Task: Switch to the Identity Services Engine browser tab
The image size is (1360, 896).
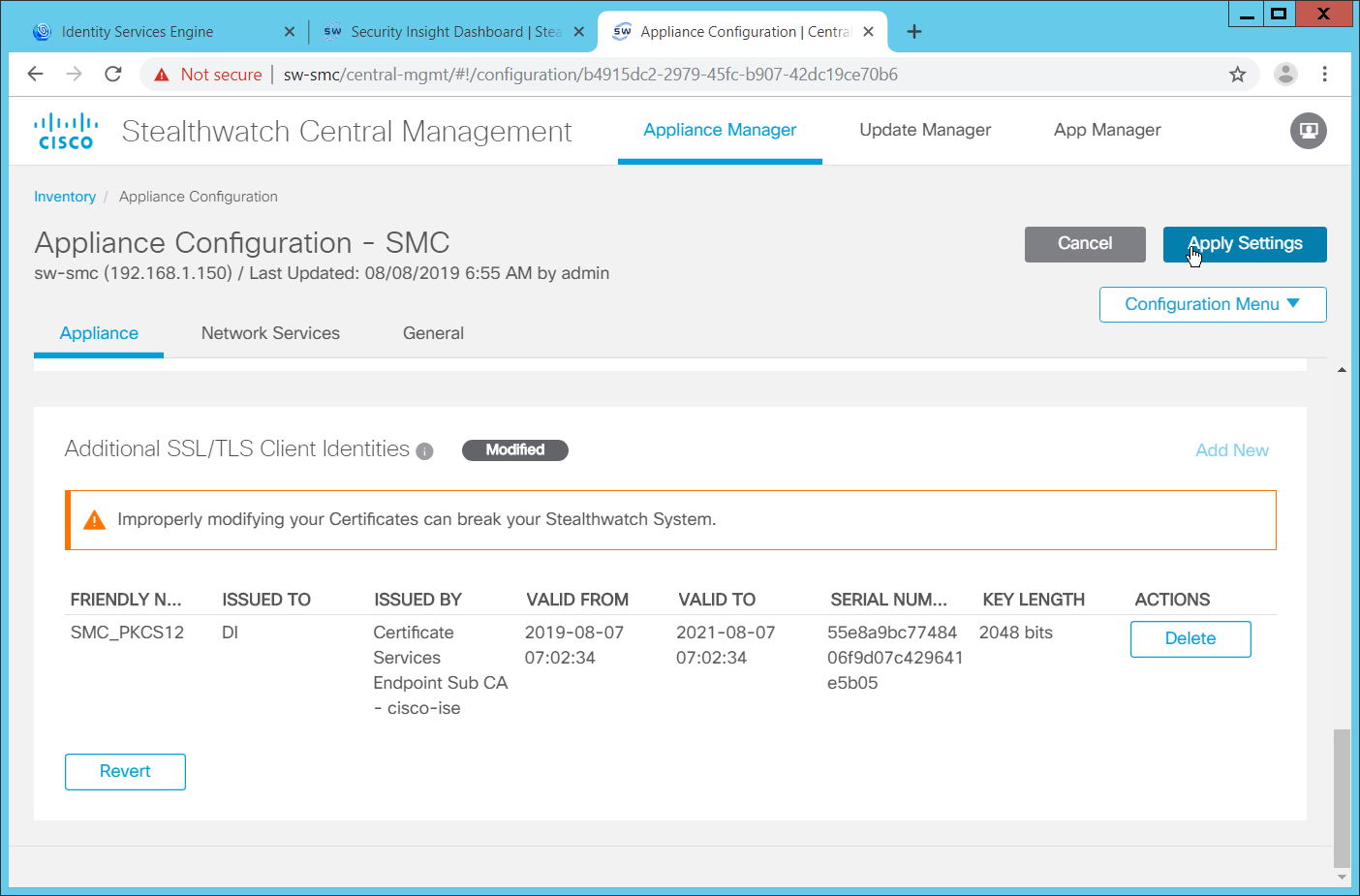Action: pyautogui.click(x=138, y=32)
